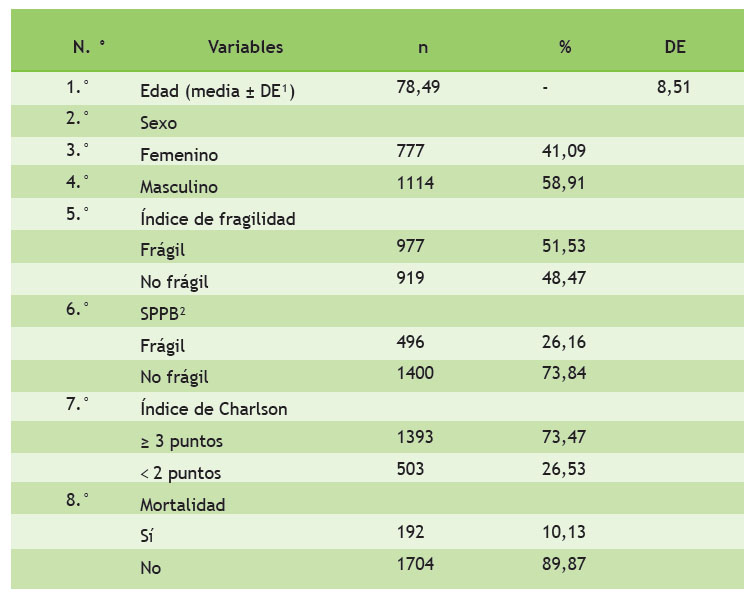
Task: Click the "Edad (media ± DE)" row label
Action: (217, 91)
